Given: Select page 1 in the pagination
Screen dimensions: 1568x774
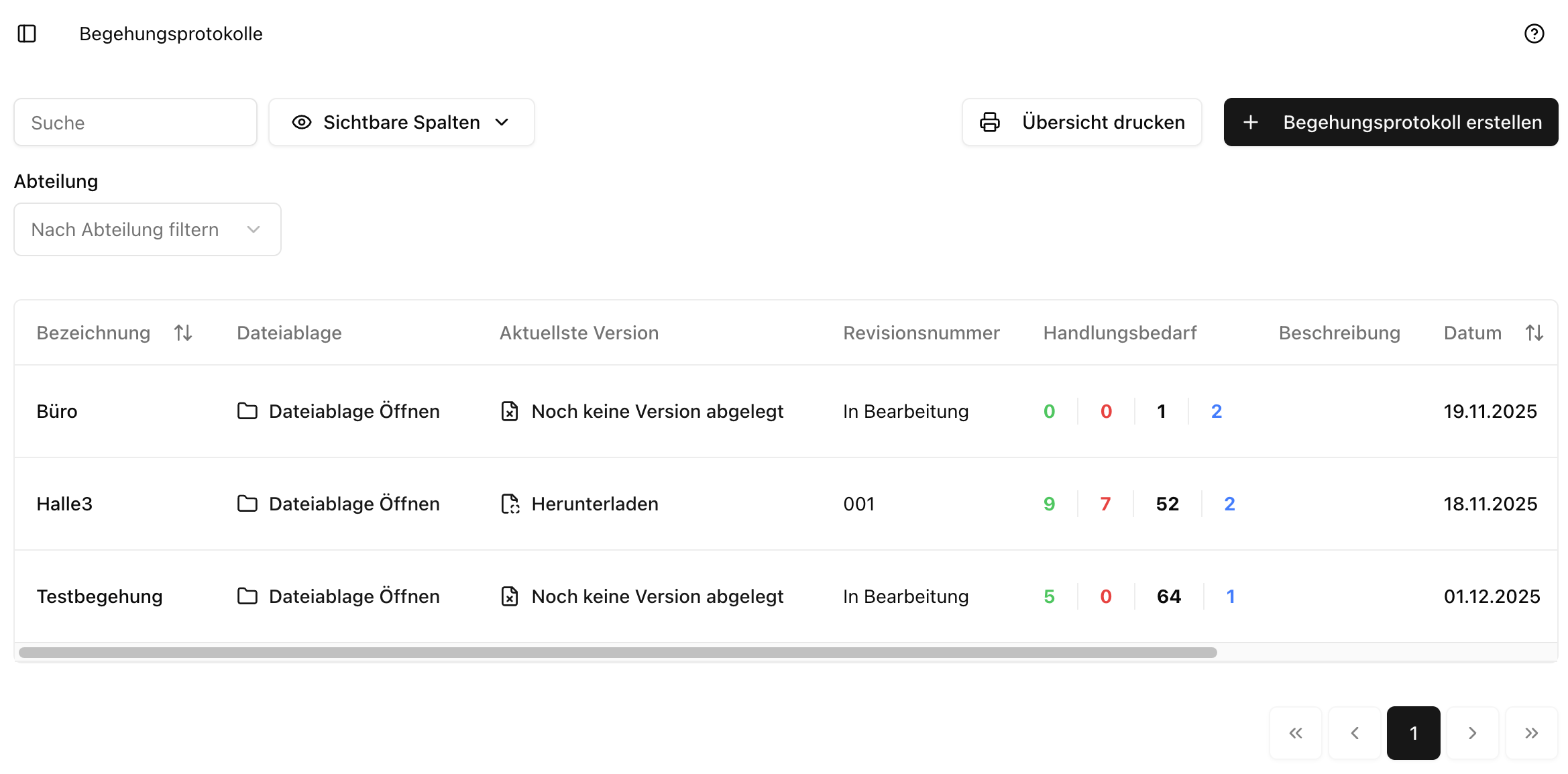Looking at the screenshot, I should point(1413,733).
